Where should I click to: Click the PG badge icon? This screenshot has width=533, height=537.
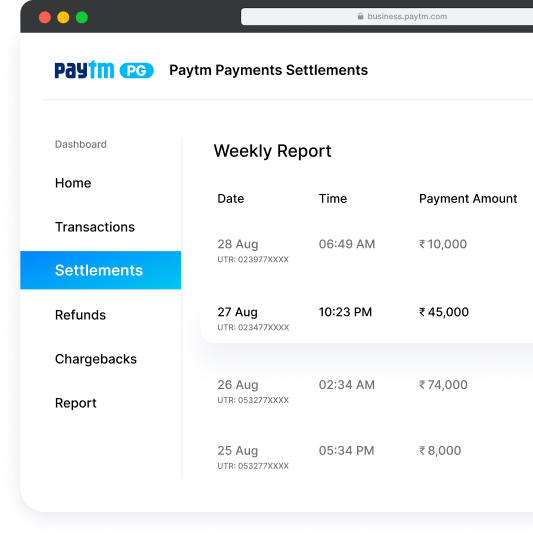pos(136,71)
